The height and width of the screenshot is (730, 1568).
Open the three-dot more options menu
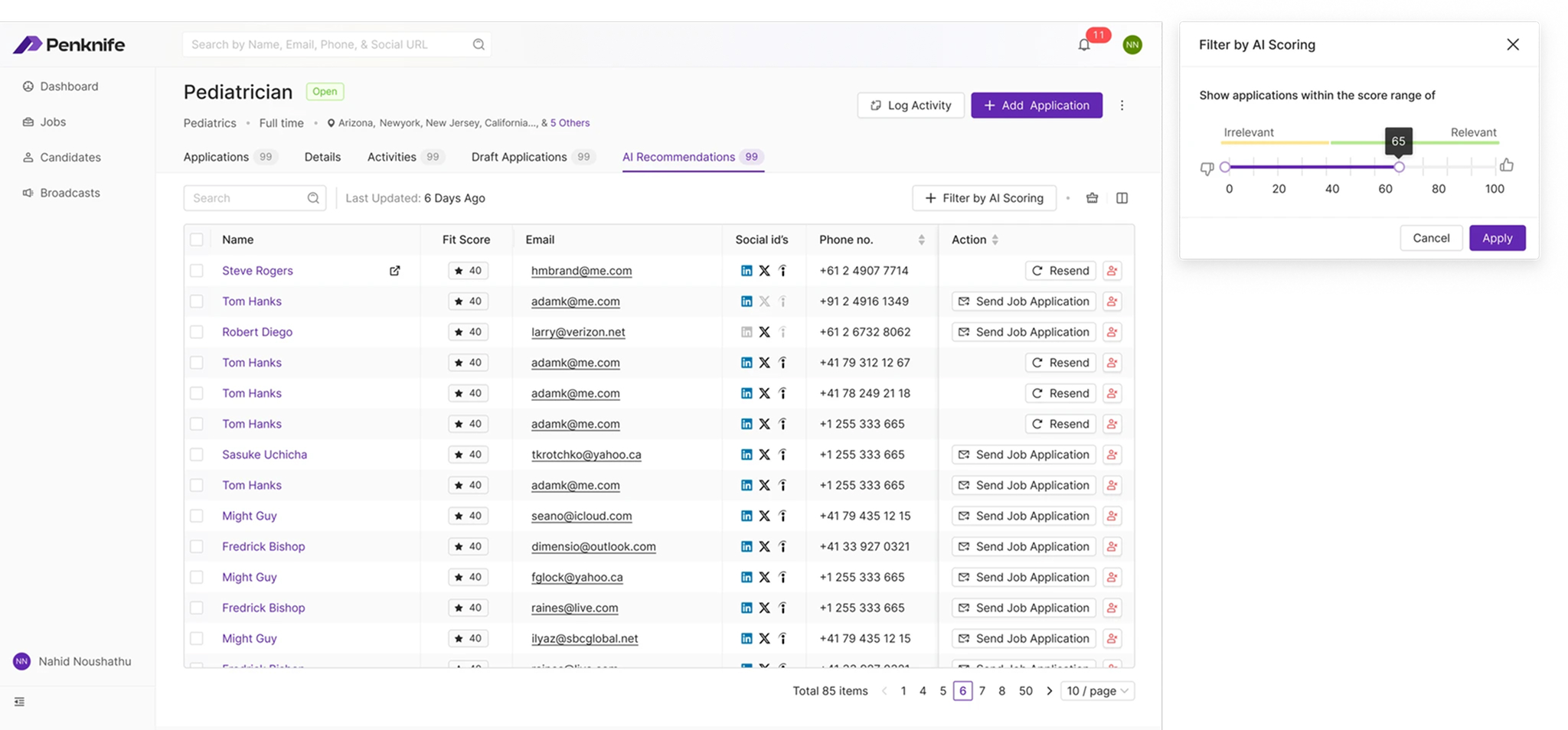tap(1122, 106)
